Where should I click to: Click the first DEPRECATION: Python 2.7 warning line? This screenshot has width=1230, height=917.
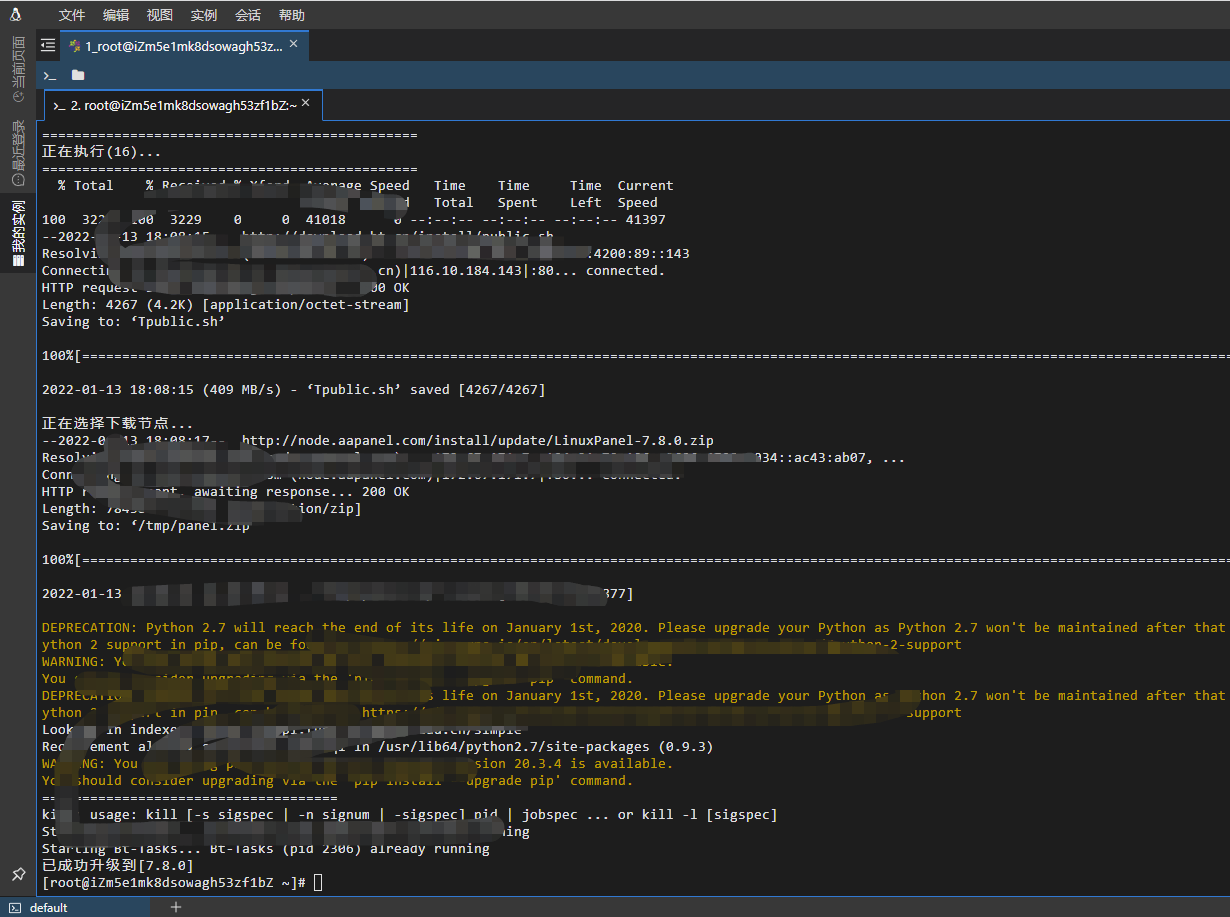click(x=634, y=627)
